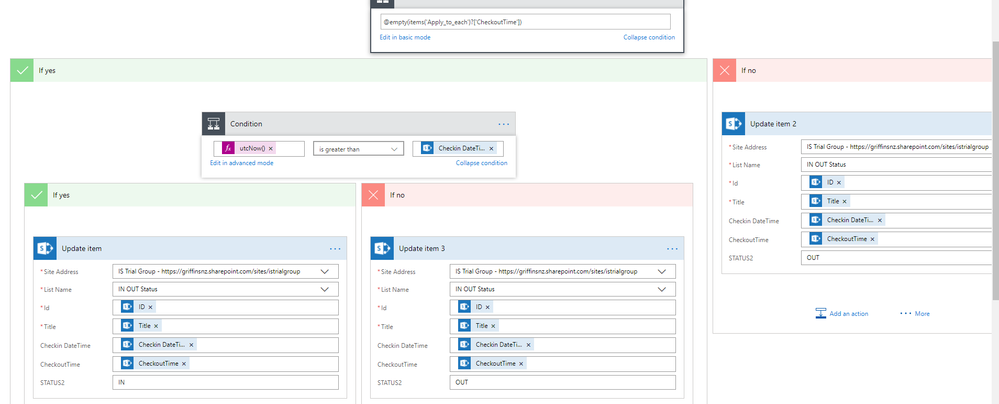Open the Condition card ellipsis menu
This screenshot has height=404, width=999.
tap(503, 124)
